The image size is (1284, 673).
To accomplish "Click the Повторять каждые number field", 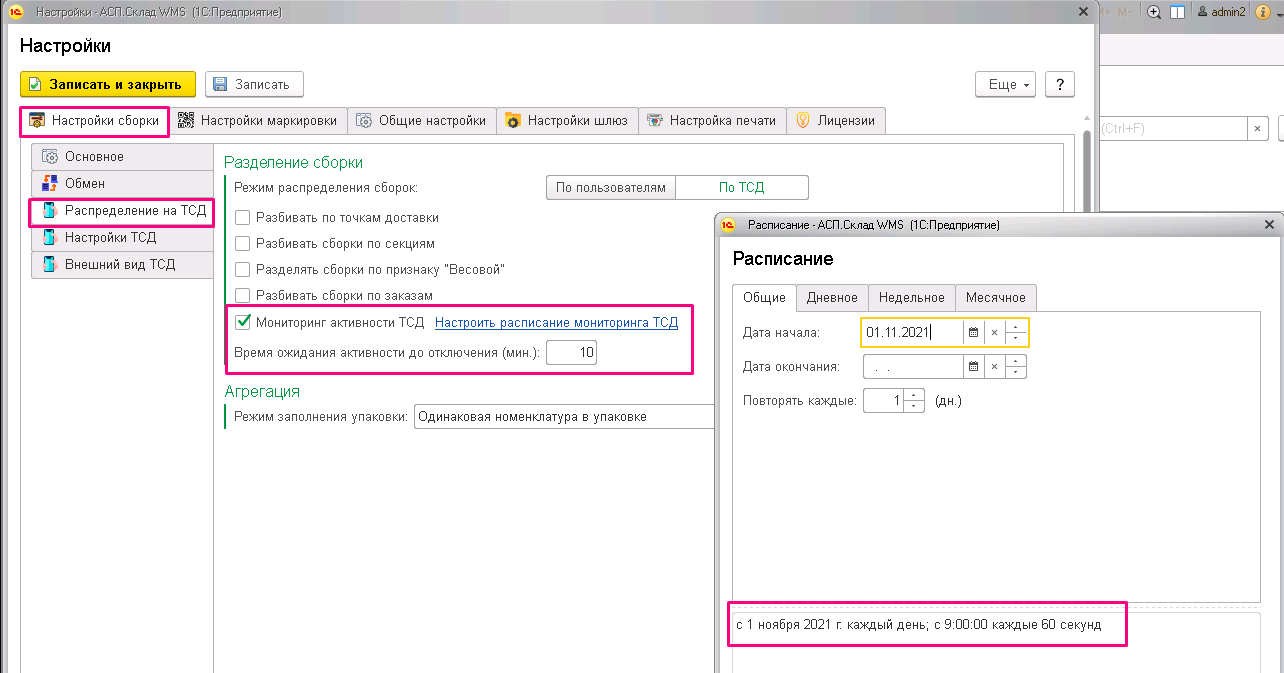I will point(882,401).
